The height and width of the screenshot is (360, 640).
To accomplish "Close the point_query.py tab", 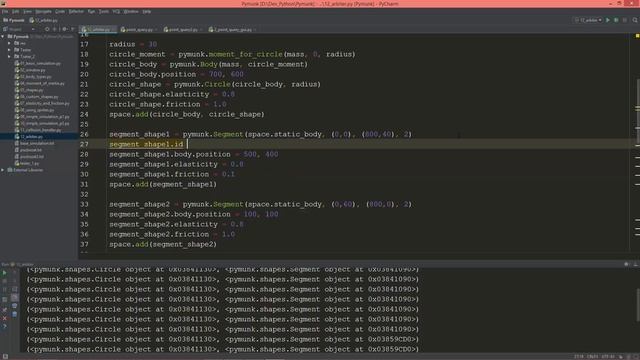I will [156, 29].
